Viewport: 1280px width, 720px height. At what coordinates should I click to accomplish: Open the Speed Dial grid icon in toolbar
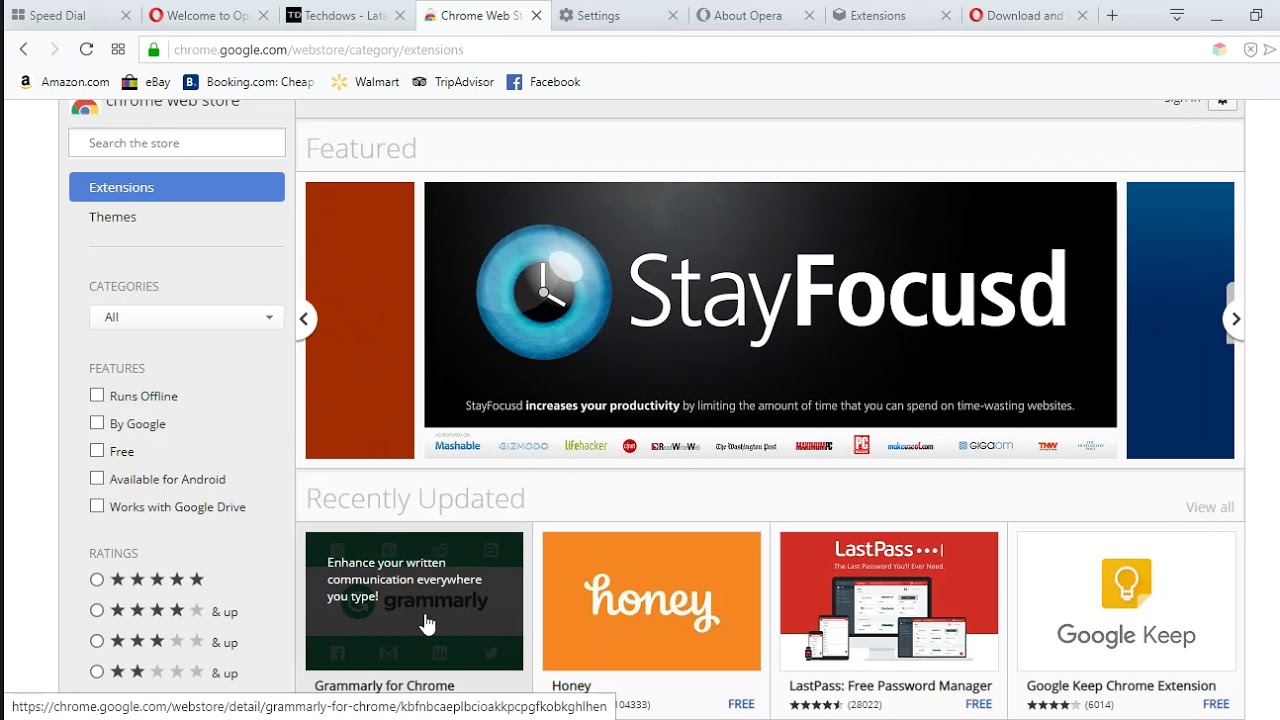point(118,49)
